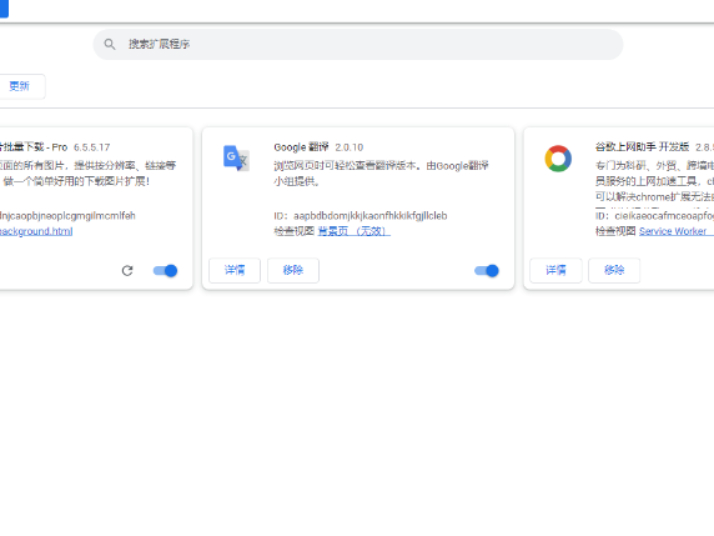Screen dimensions: 714x536
Task: Open Google Translate details (详情)
Action: tap(235, 271)
